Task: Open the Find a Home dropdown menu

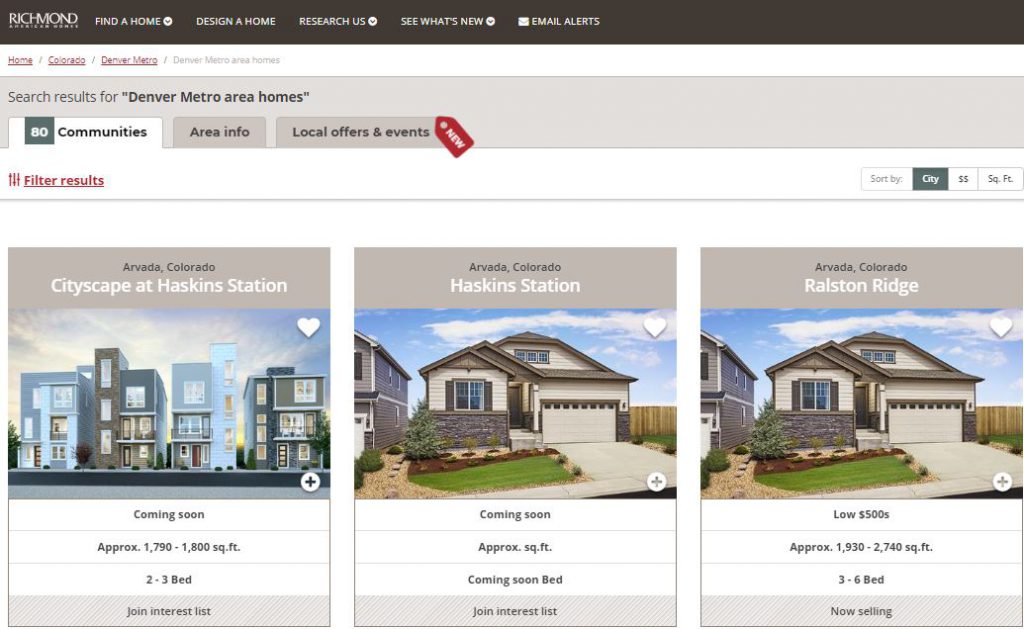Action: pyautogui.click(x=133, y=21)
